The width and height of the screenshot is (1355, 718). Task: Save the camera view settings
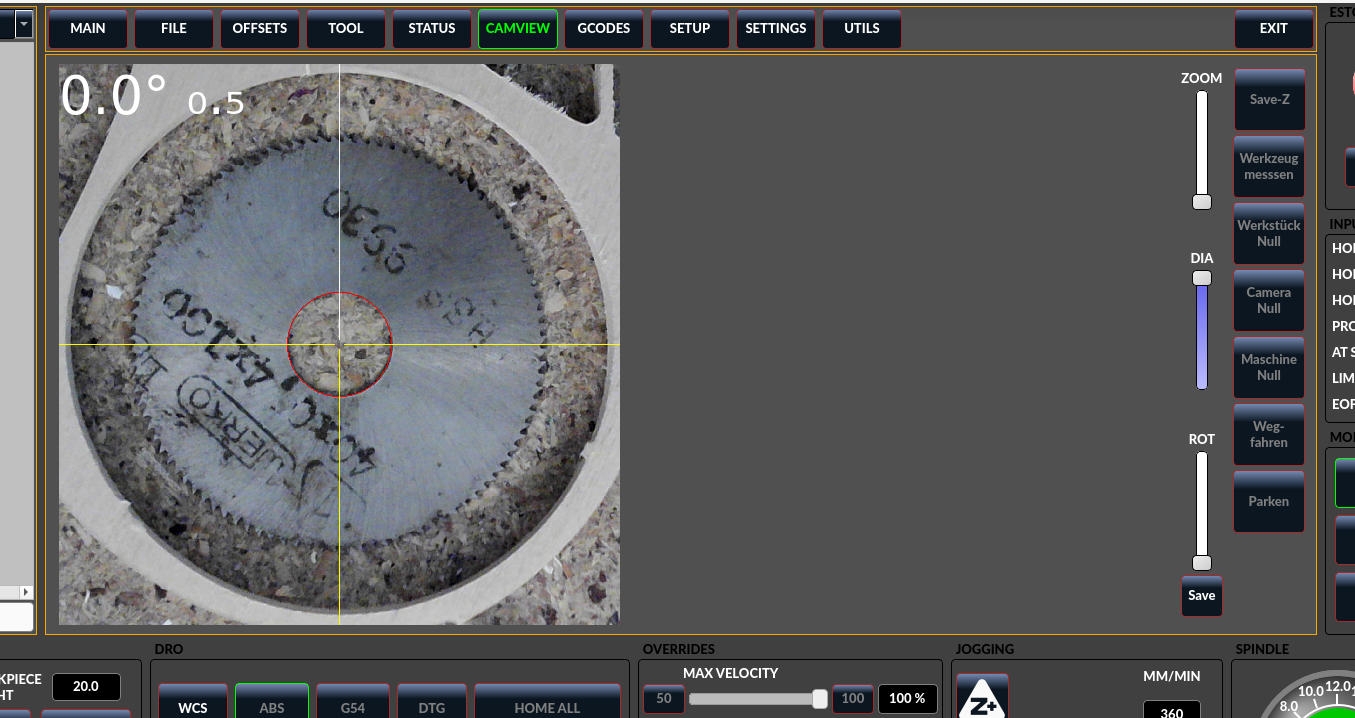[1202, 596]
